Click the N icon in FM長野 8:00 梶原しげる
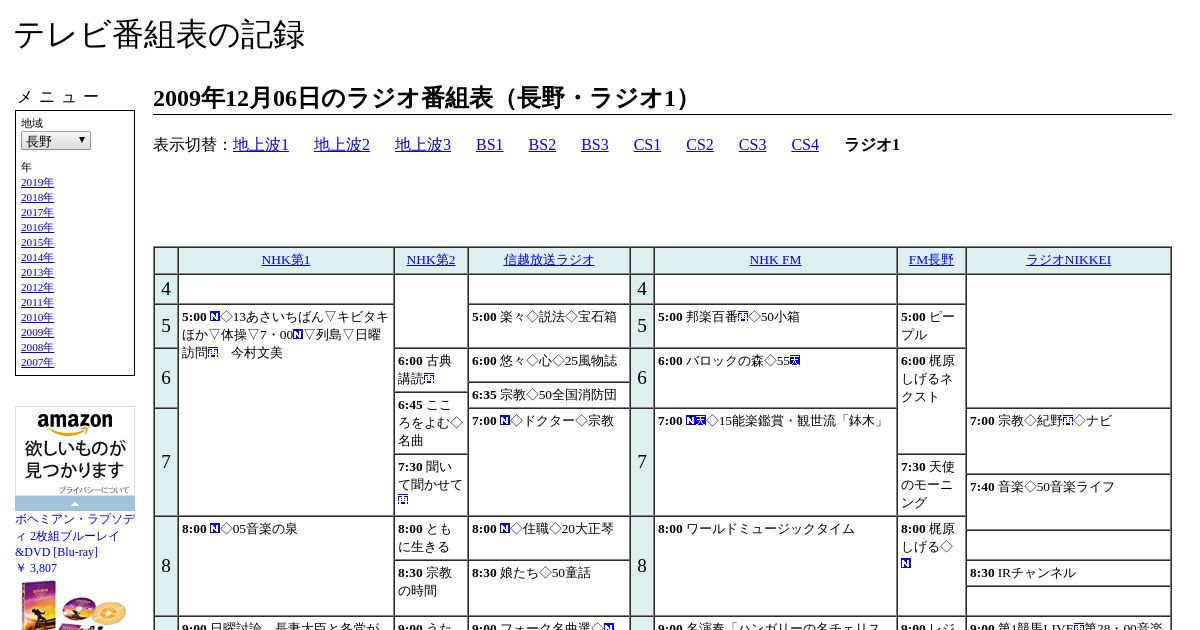The image size is (1200, 630). tap(906, 564)
